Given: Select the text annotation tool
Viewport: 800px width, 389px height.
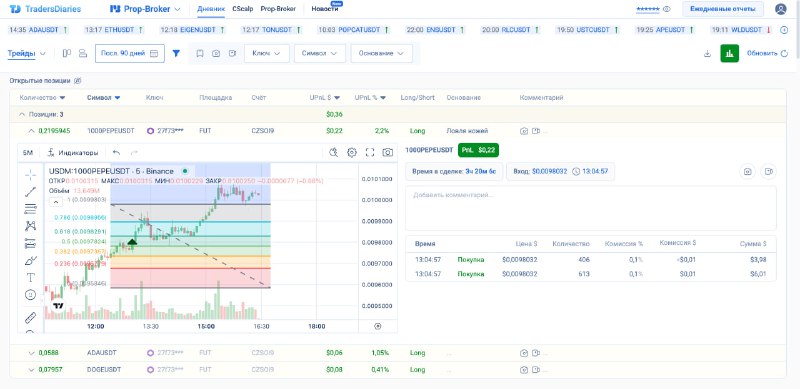Looking at the screenshot, I should tap(30, 277).
